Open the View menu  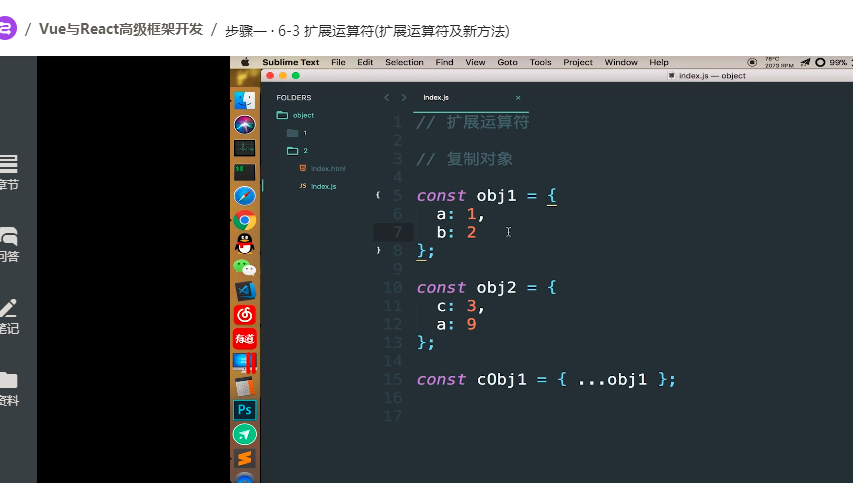[475, 62]
